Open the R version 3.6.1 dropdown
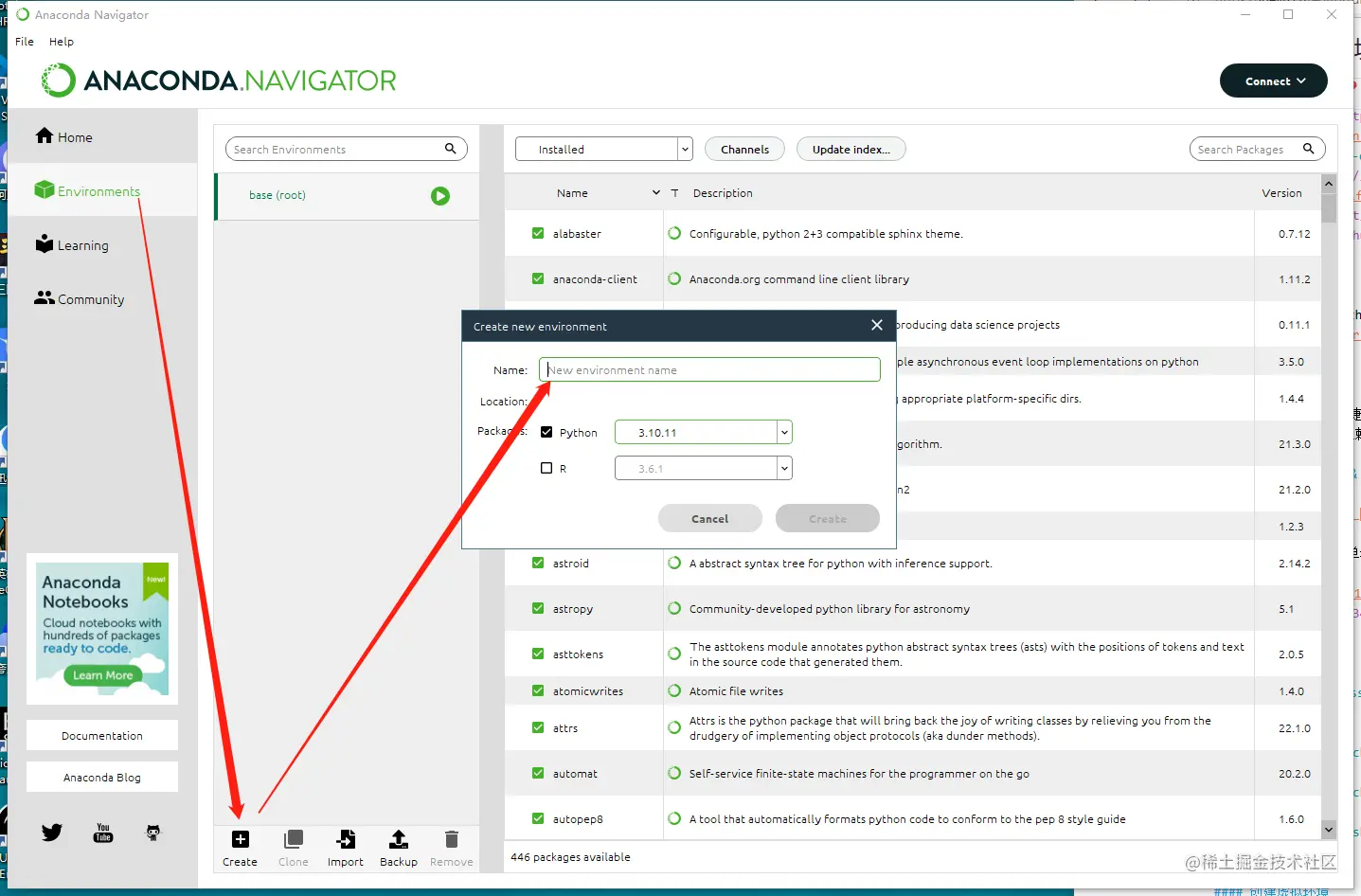The image size is (1361, 896). tap(704, 468)
